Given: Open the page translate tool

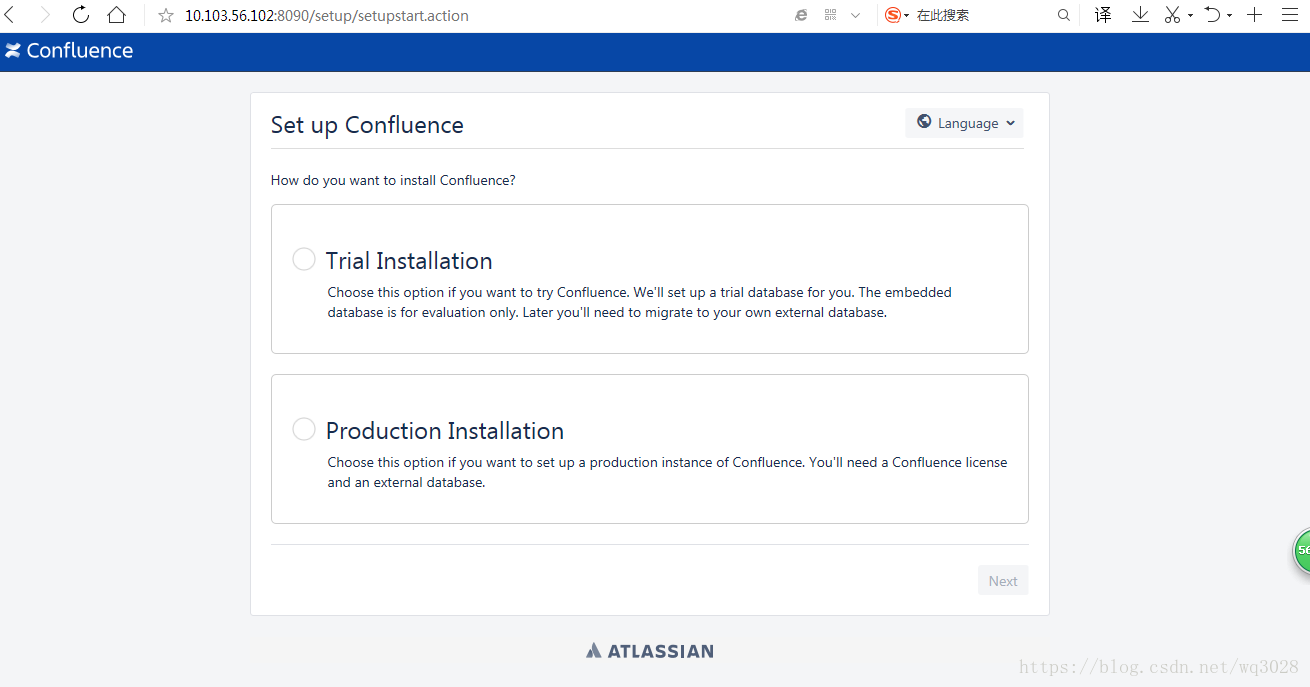Looking at the screenshot, I should [1103, 15].
